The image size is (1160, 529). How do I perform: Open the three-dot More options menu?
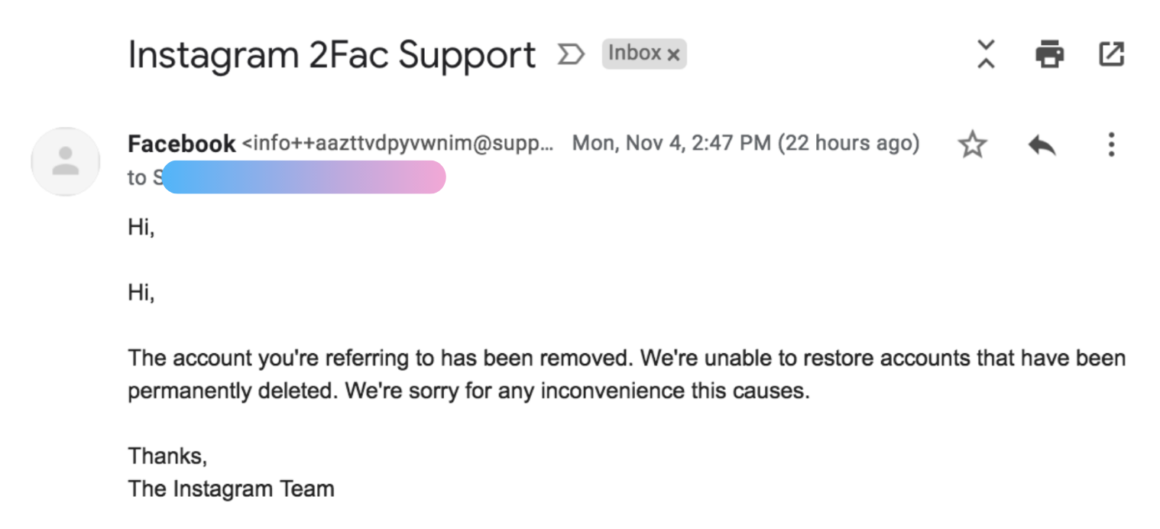[1110, 145]
